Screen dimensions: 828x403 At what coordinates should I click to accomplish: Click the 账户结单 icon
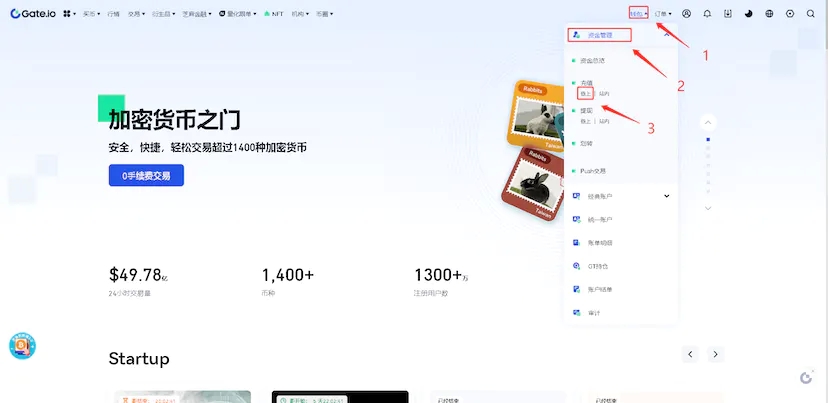point(576,289)
